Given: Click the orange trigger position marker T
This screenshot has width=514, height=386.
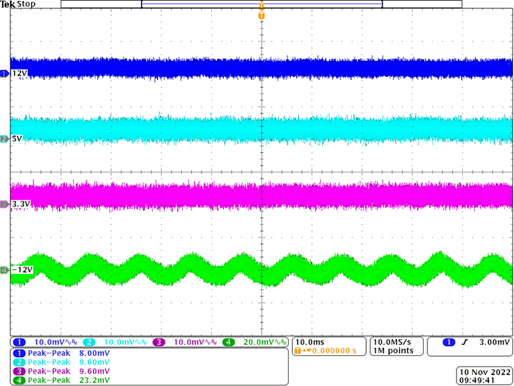Looking at the screenshot, I should [261, 16].
